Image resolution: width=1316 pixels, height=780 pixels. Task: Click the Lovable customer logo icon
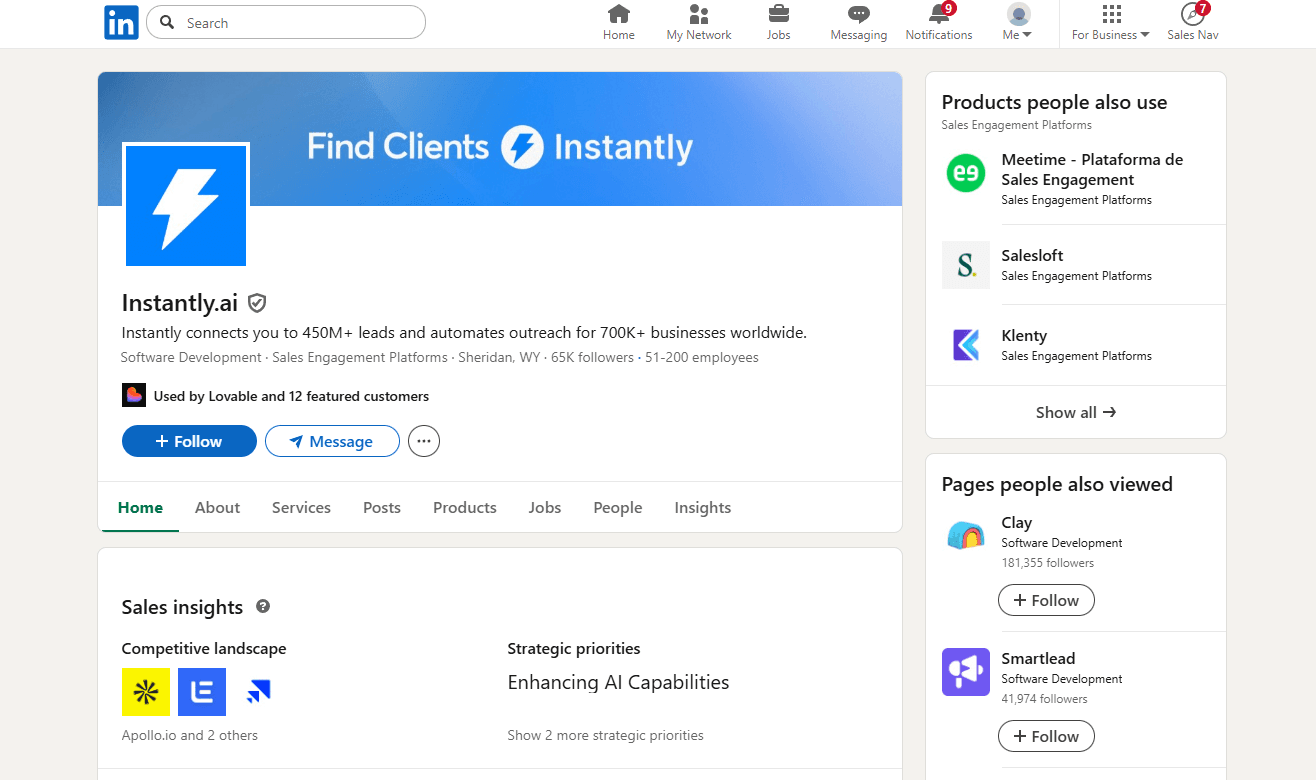point(134,395)
